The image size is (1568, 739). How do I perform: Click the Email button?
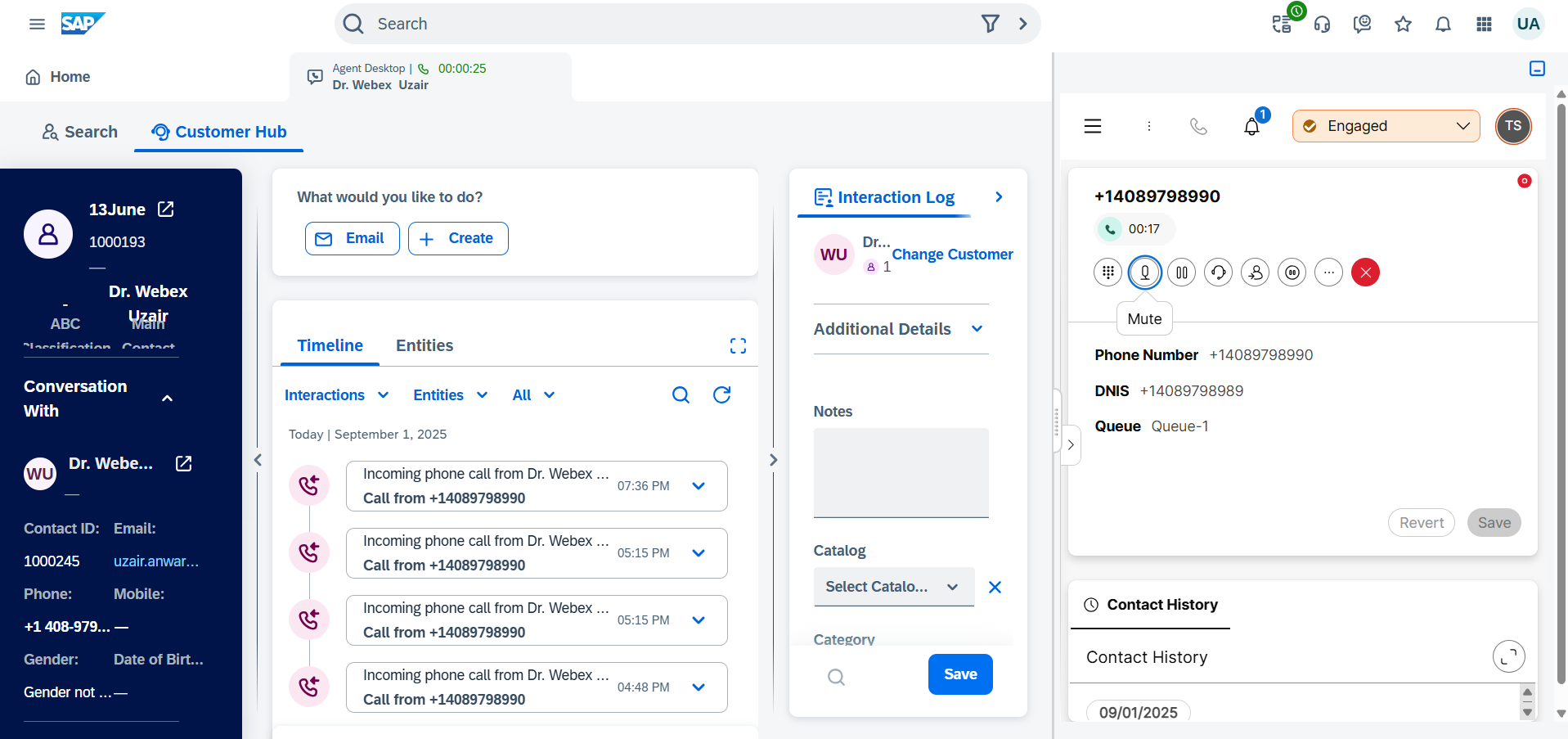click(352, 238)
